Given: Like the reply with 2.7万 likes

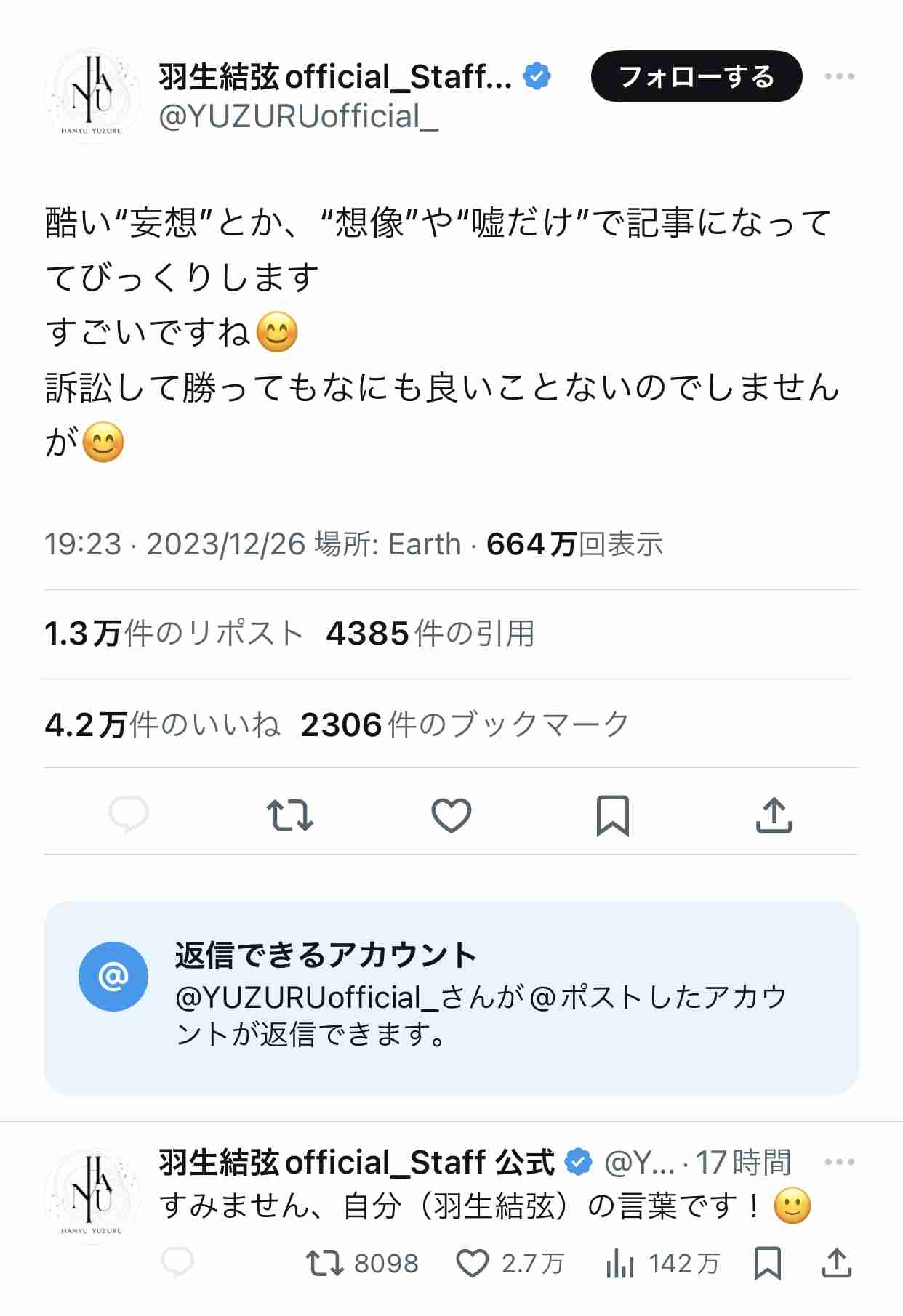Looking at the screenshot, I should pyautogui.click(x=510, y=1264).
